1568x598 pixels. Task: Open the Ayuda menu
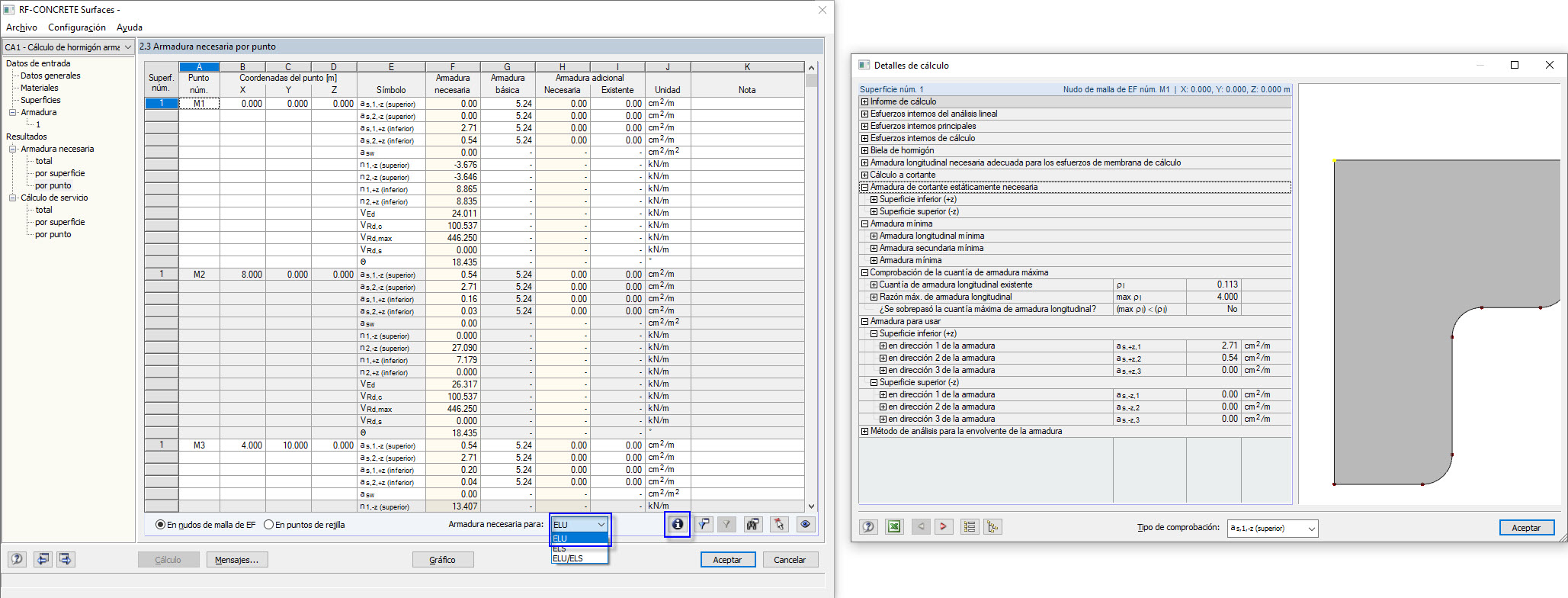[130, 27]
